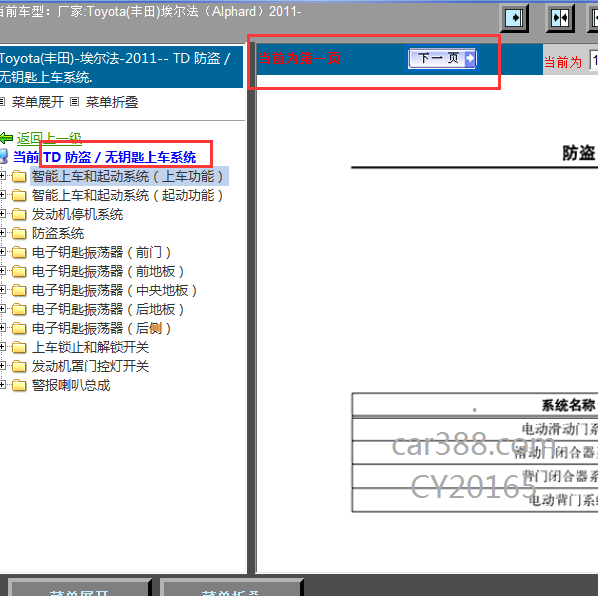Click the 系统名称 table header
This screenshot has height=596, width=598.
pyautogui.click(x=568, y=405)
